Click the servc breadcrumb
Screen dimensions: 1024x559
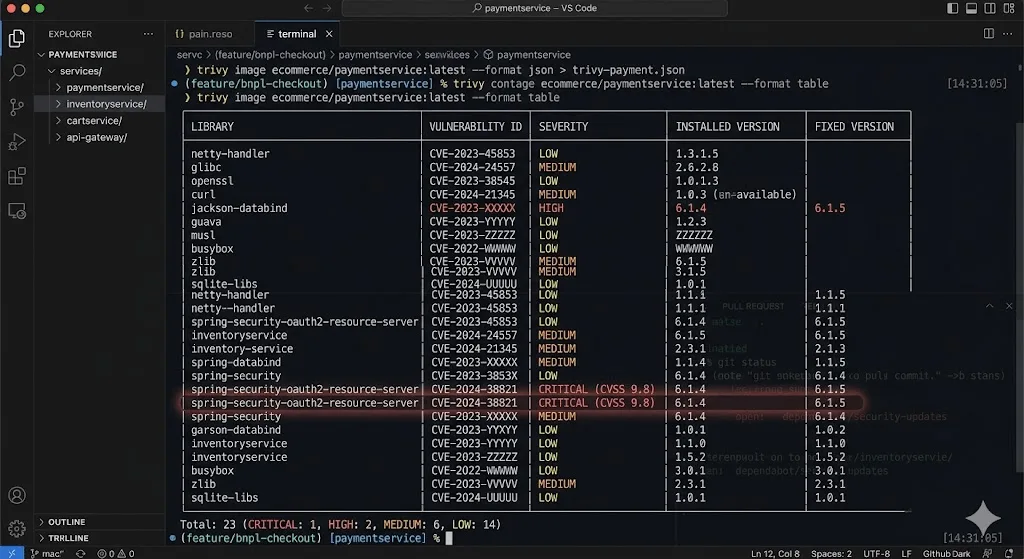click(189, 55)
